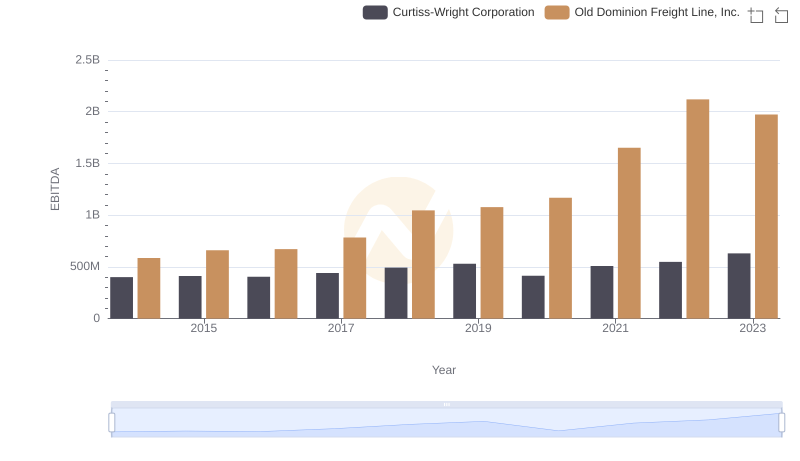
Task: Click the Year axis title
Action: tap(444, 370)
